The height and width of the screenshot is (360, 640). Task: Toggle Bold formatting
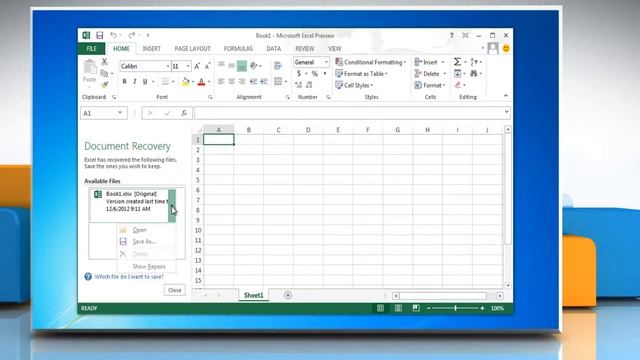tap(124, 82)
